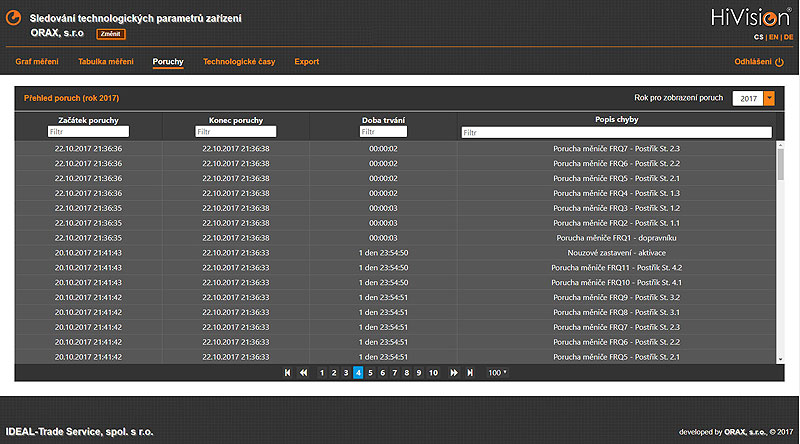The image size is (800, 444).
Task: Open the year selection dropdown arrow
Action: [x=769, y=98]
